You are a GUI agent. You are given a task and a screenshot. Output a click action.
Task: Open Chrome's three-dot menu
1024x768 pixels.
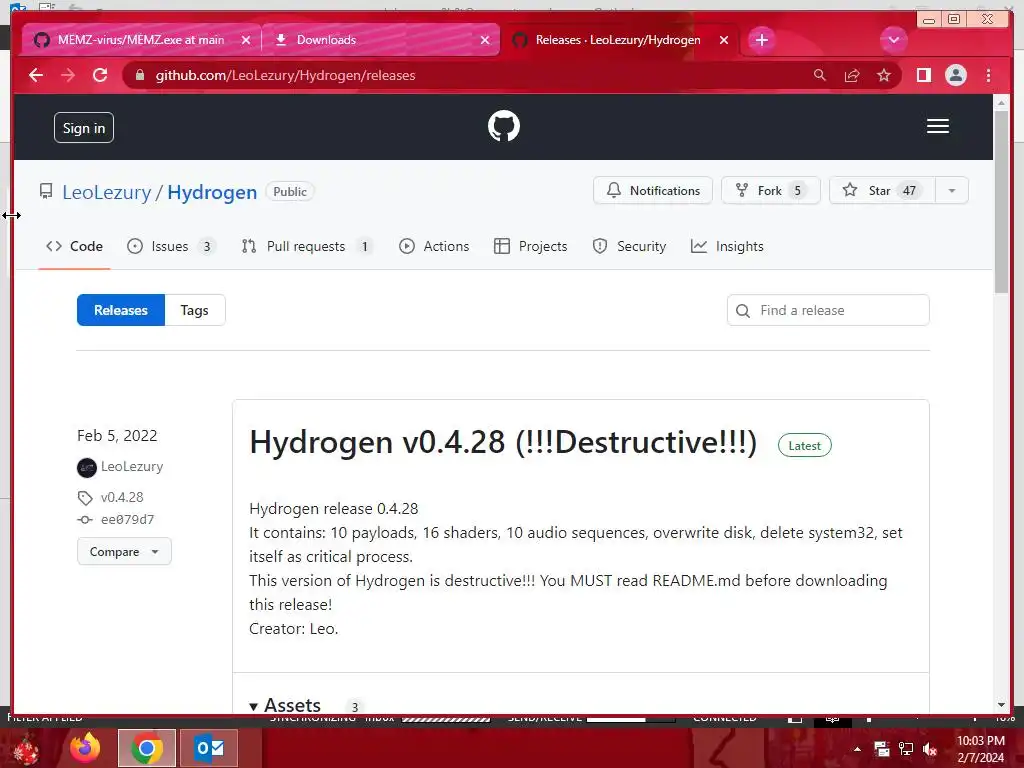click(988, 76)
